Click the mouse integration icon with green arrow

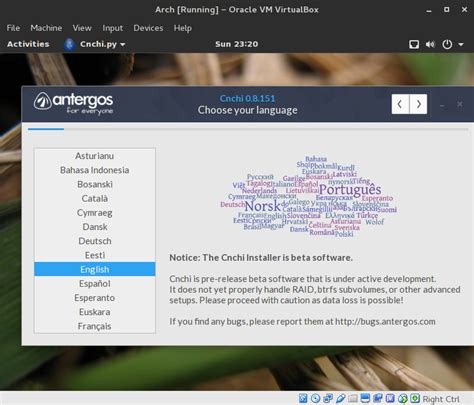point(403,398)
